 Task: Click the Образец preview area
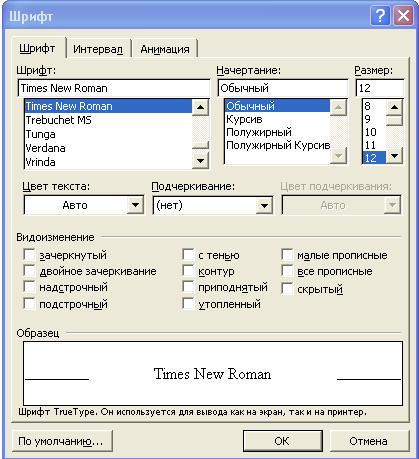pos(213,373)
